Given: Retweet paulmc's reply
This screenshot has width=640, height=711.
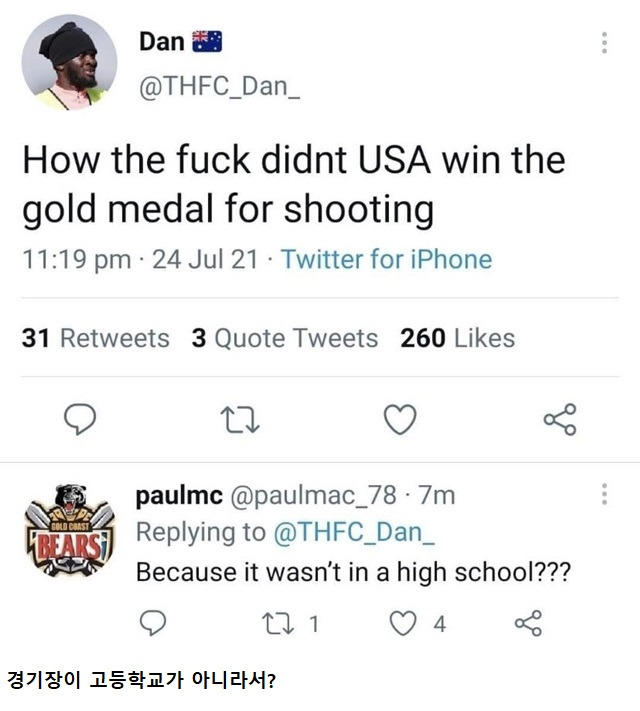Looking at the screenshot, I should tap(278, 623).
